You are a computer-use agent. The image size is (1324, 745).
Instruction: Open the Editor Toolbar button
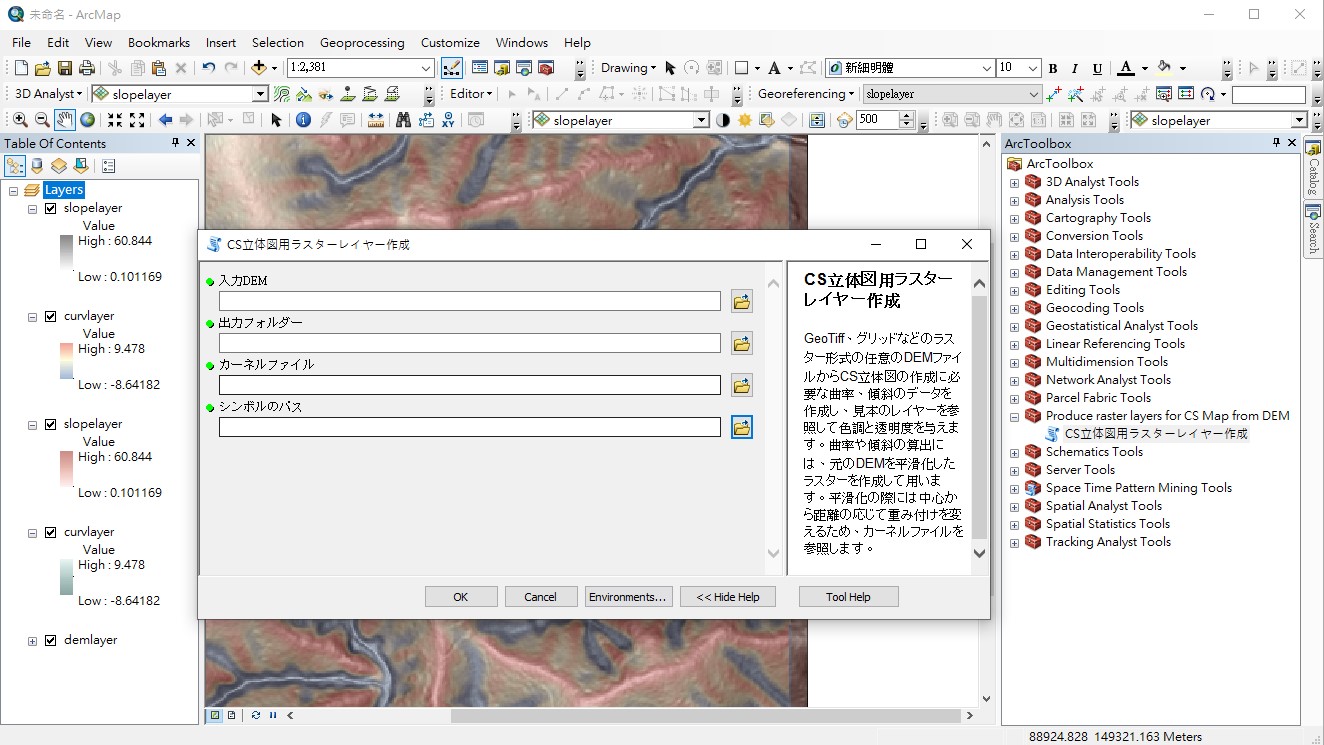pos(451,68)
